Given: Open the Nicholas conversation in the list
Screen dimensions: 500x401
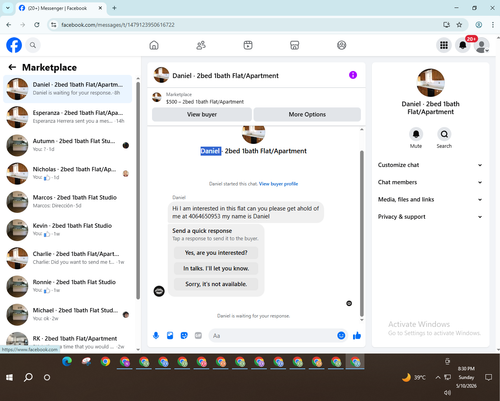Looking at the screenshot, I should point(68,173).
